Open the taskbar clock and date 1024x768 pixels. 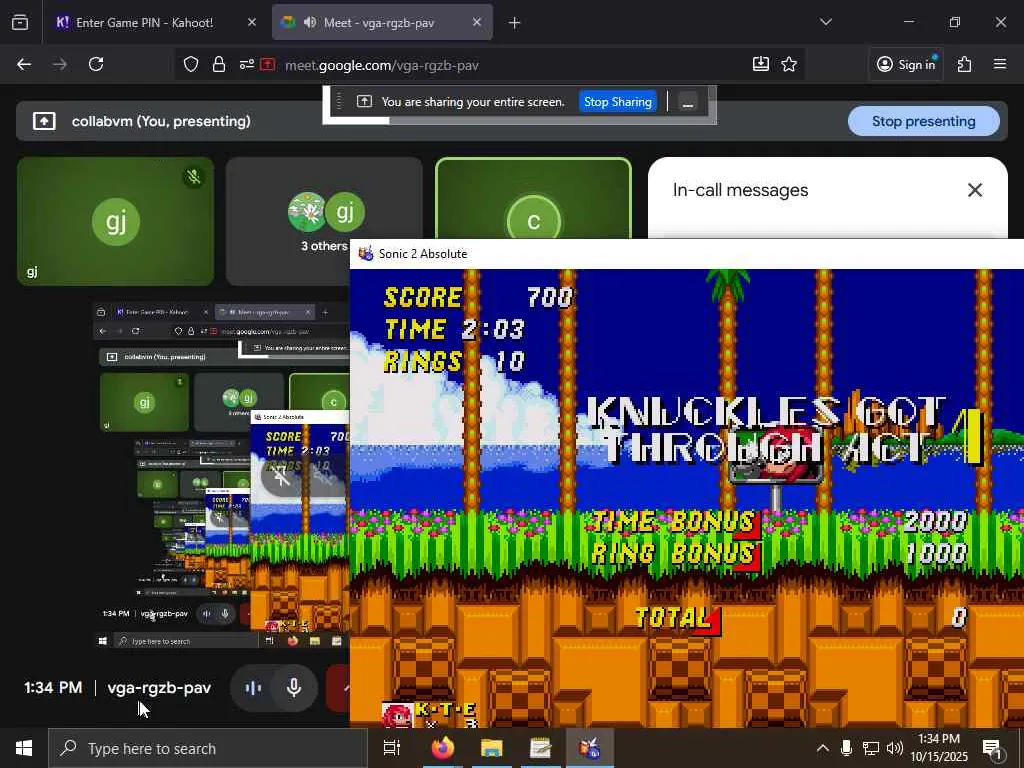[x=939, y=748]
